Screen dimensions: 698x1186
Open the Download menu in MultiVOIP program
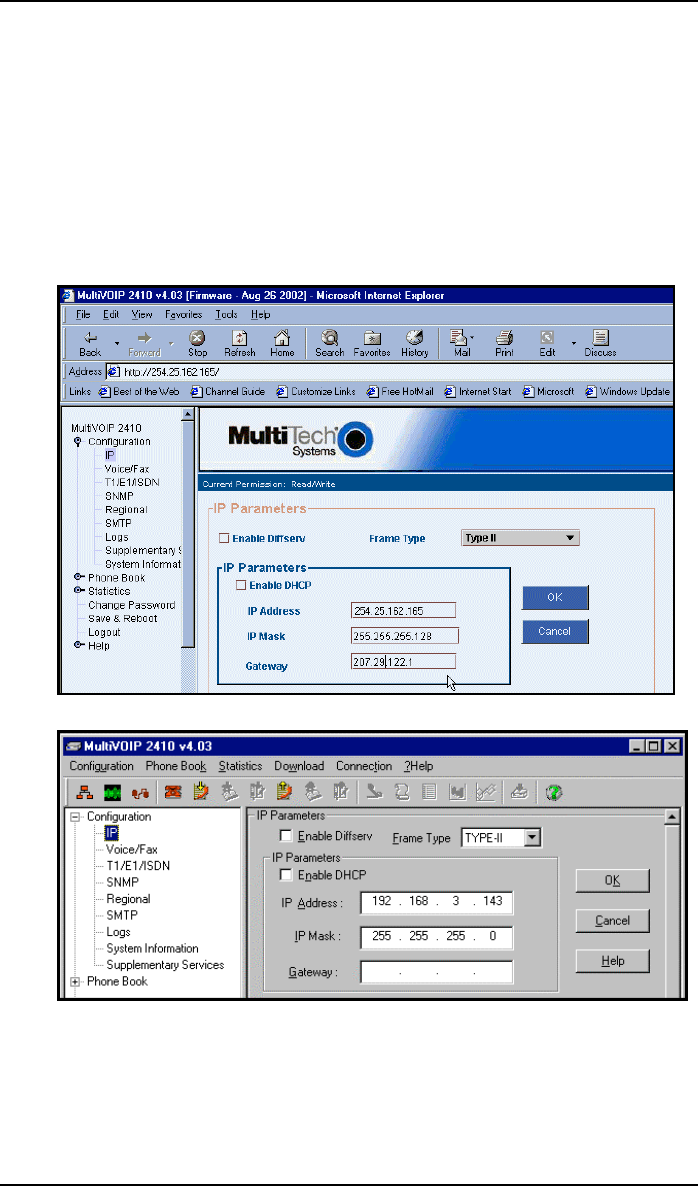click(299, 766)
